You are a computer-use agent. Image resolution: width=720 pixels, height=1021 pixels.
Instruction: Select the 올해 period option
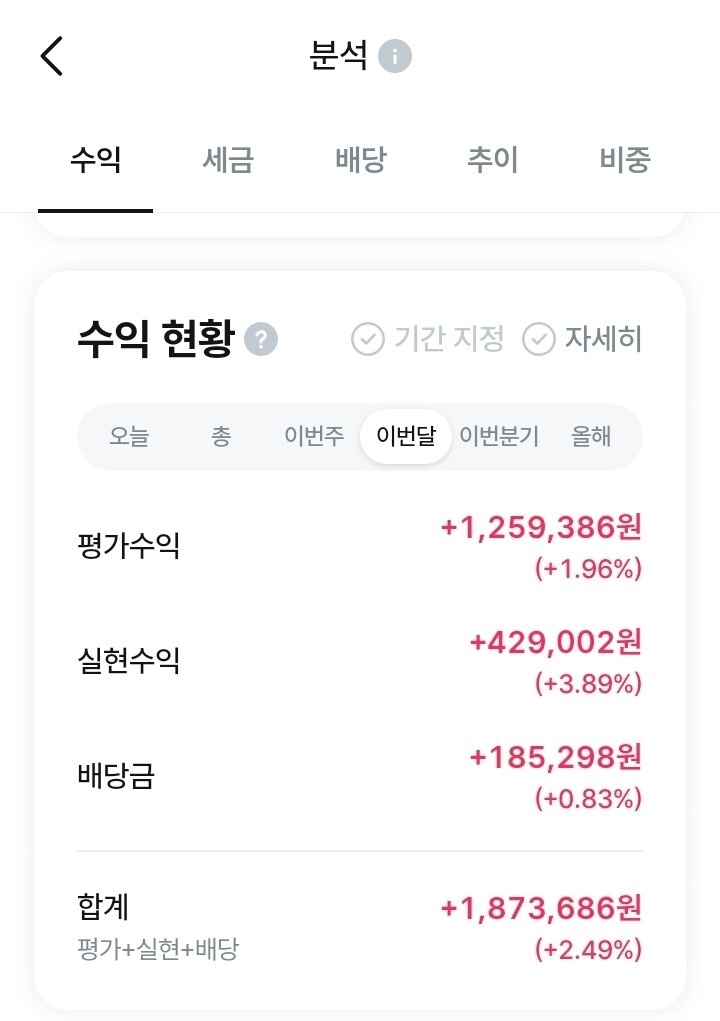(591, 436)
